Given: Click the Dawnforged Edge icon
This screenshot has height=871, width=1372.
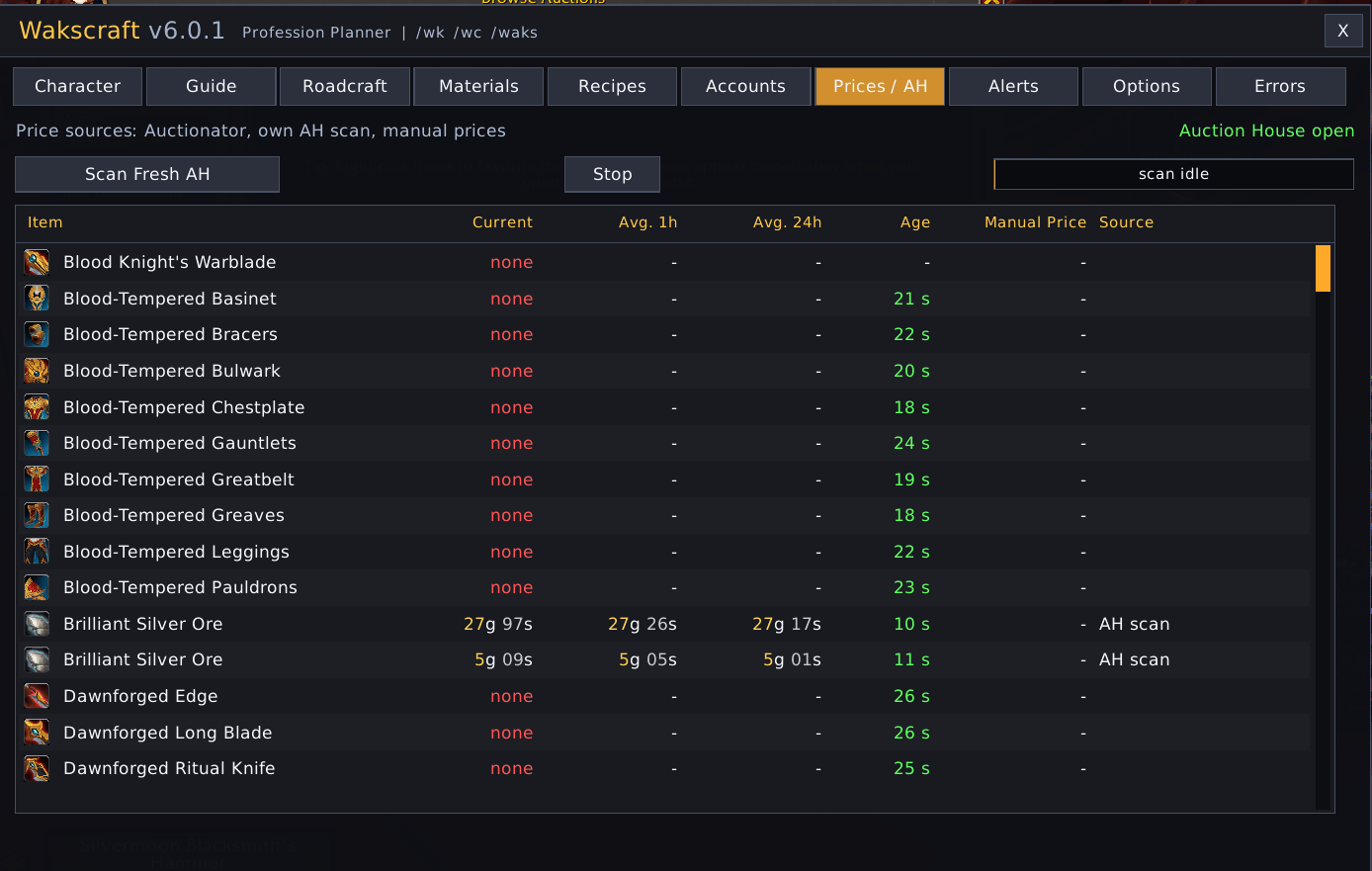Looking at the screenshot, I should coord(37,696).
